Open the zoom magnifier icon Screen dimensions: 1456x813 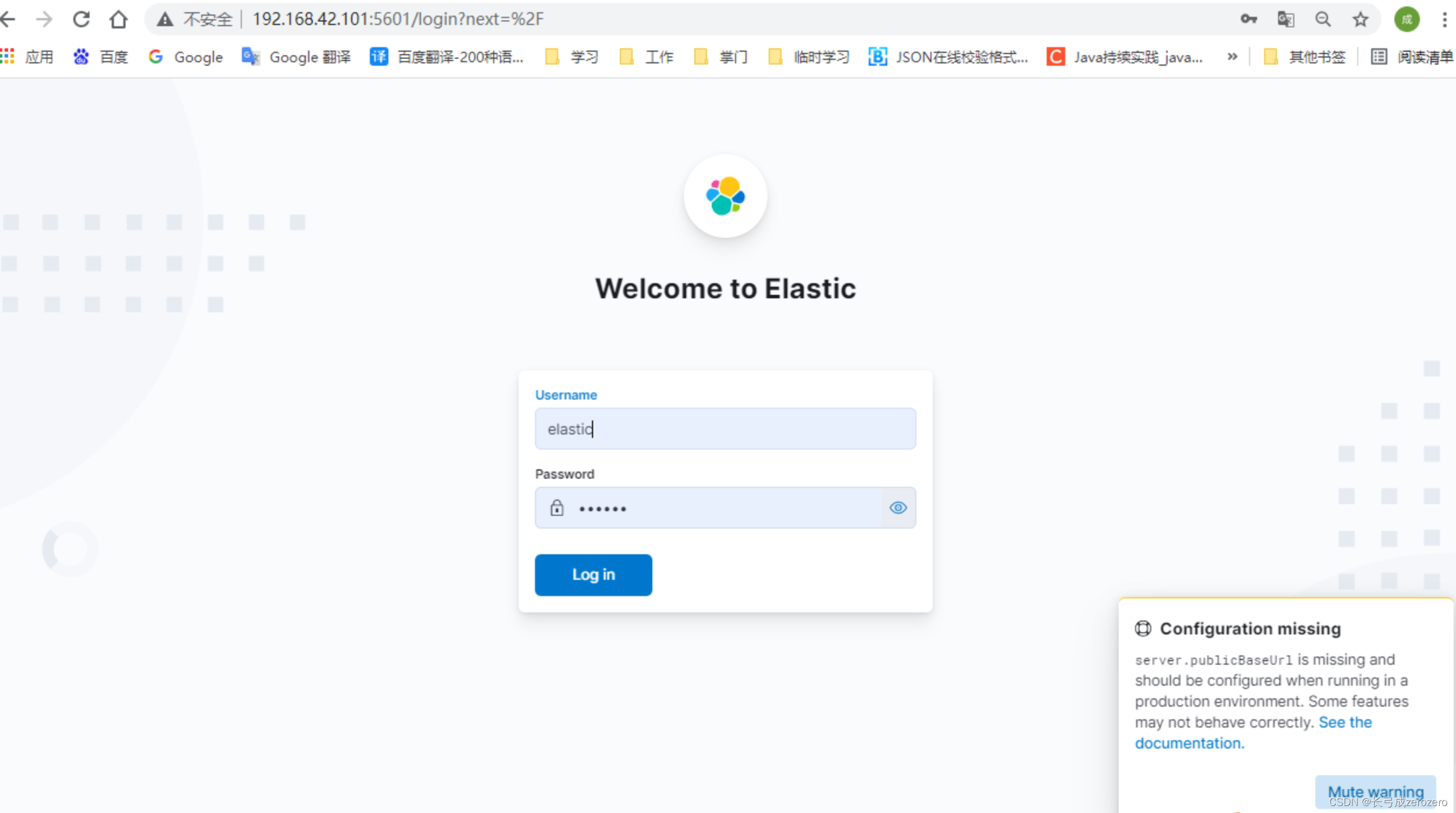[x=1323, y=19]
